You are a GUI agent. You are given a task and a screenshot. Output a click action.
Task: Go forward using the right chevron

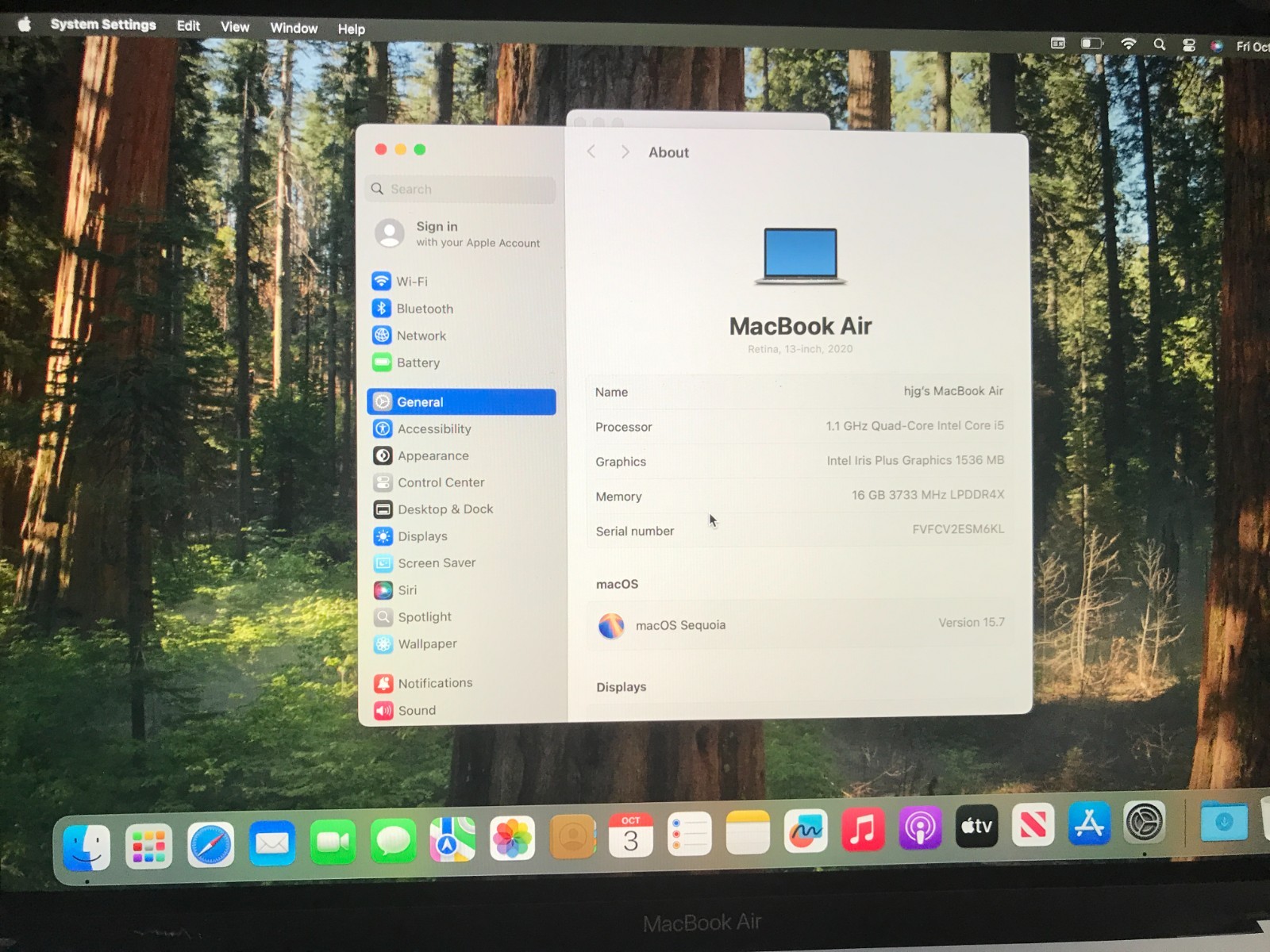[x=625, y=152]
